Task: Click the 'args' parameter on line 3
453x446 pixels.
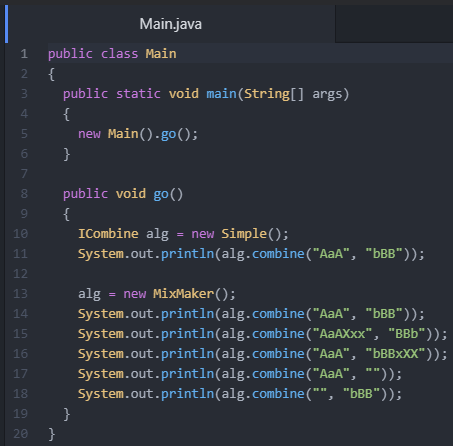Action: tap(327, 94)
